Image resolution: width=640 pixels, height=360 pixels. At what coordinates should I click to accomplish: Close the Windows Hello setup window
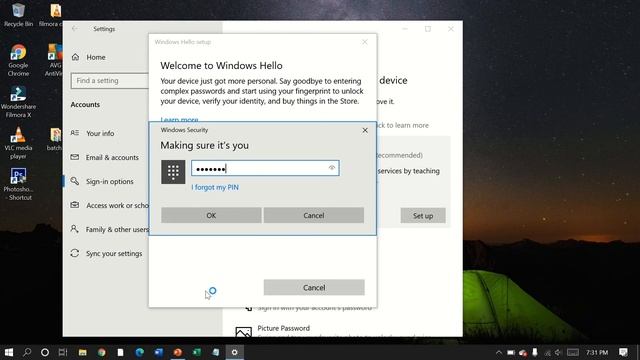(364, 42)
